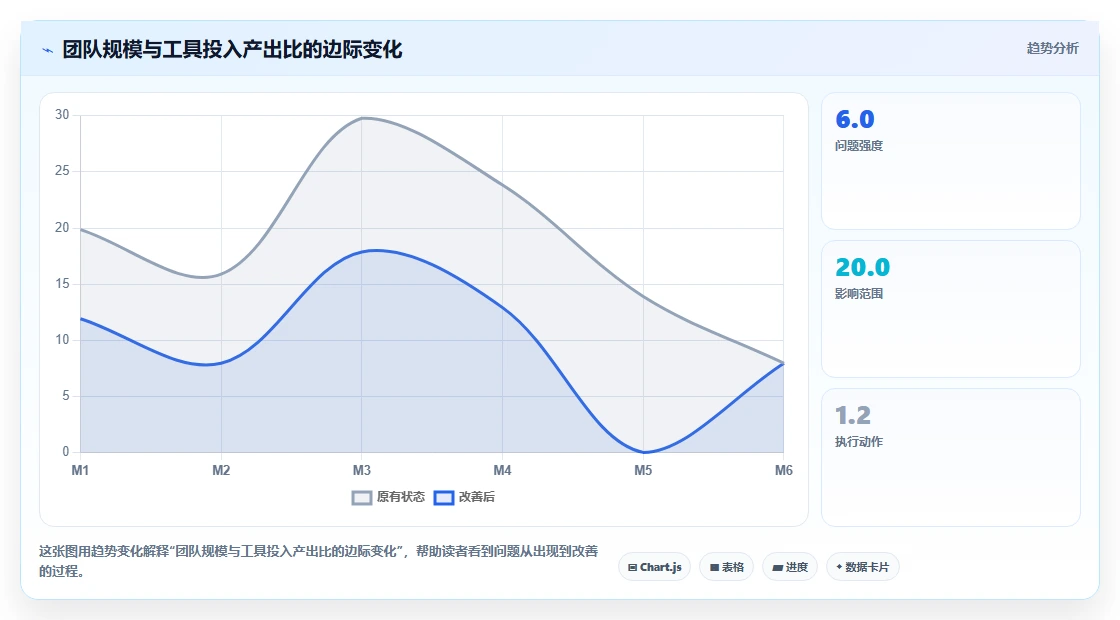Image resolution: width=1120 pixels, height=620 pixels.
Task: Click the 6.0 value in the 问题强度 card
Action: tap(854, 119)
